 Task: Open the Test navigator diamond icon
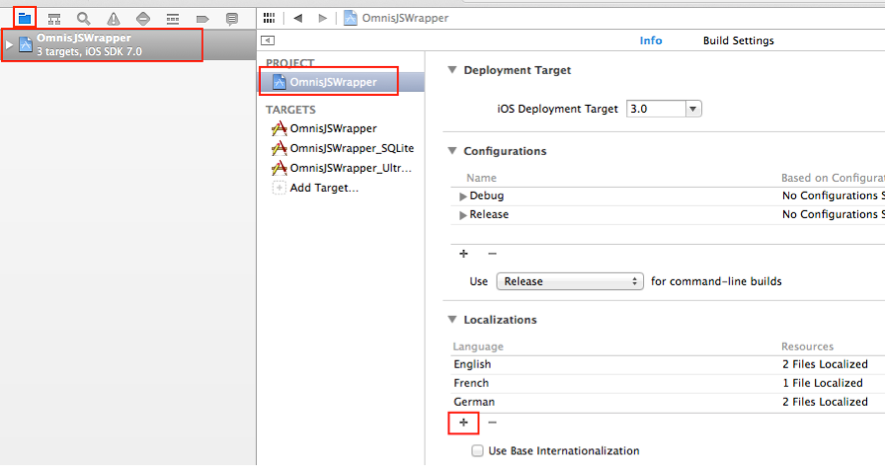143,19
